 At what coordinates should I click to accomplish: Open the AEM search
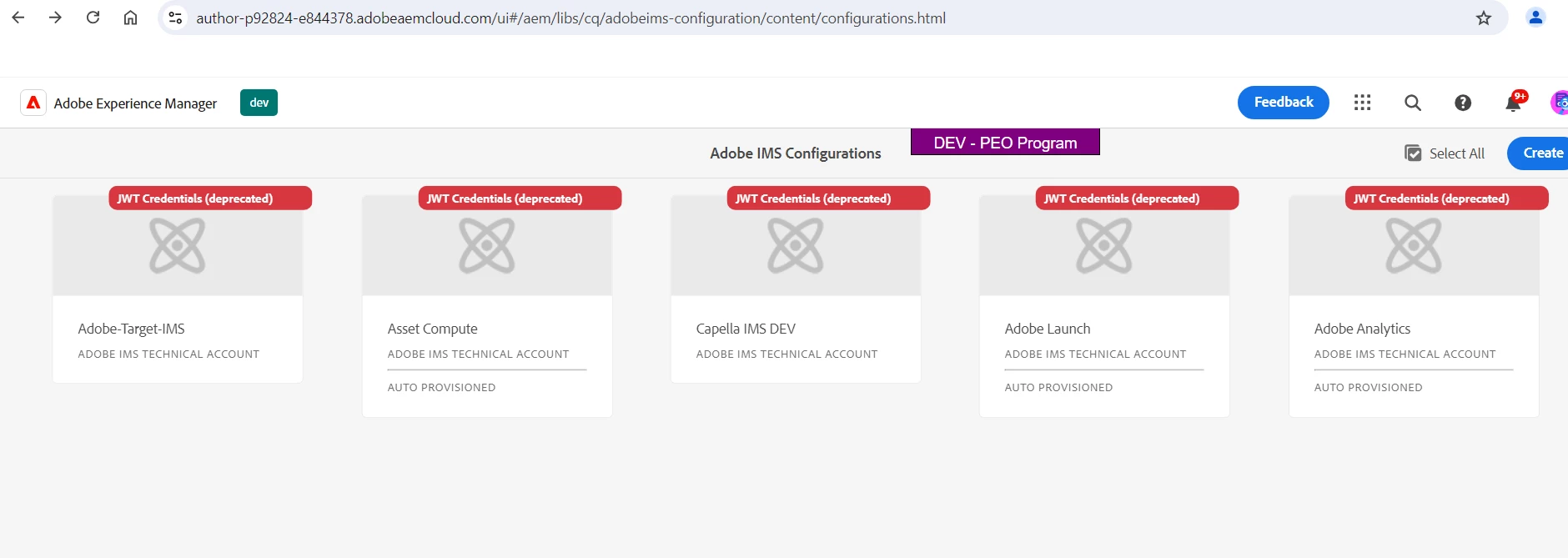coord(1412,103)
